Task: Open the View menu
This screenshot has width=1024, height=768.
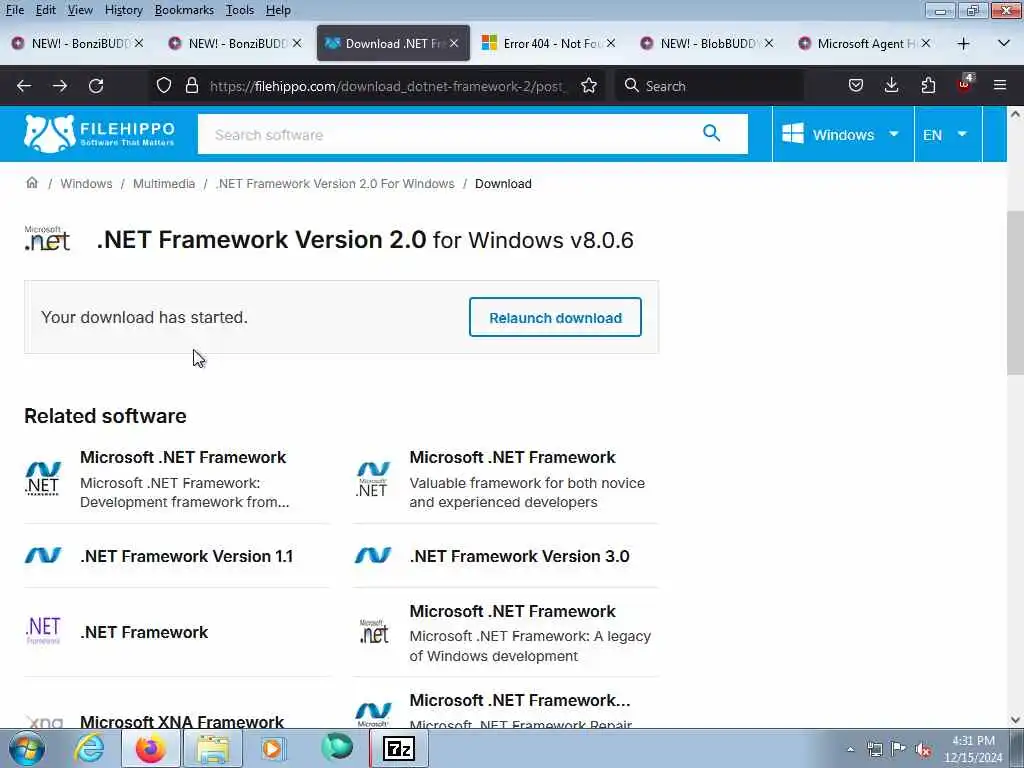Action: (x=80, y=10)
